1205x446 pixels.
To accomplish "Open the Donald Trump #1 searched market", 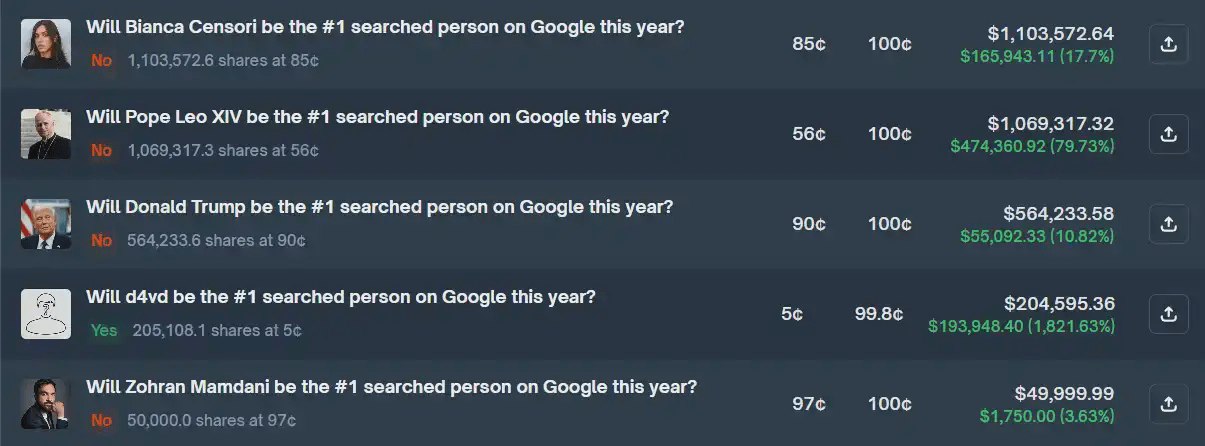I will (x=379, y=207).
